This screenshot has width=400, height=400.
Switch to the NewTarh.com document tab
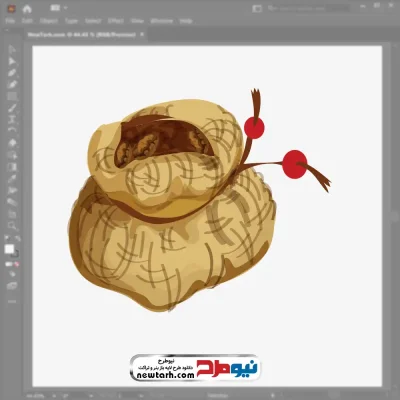pos(82,34)
